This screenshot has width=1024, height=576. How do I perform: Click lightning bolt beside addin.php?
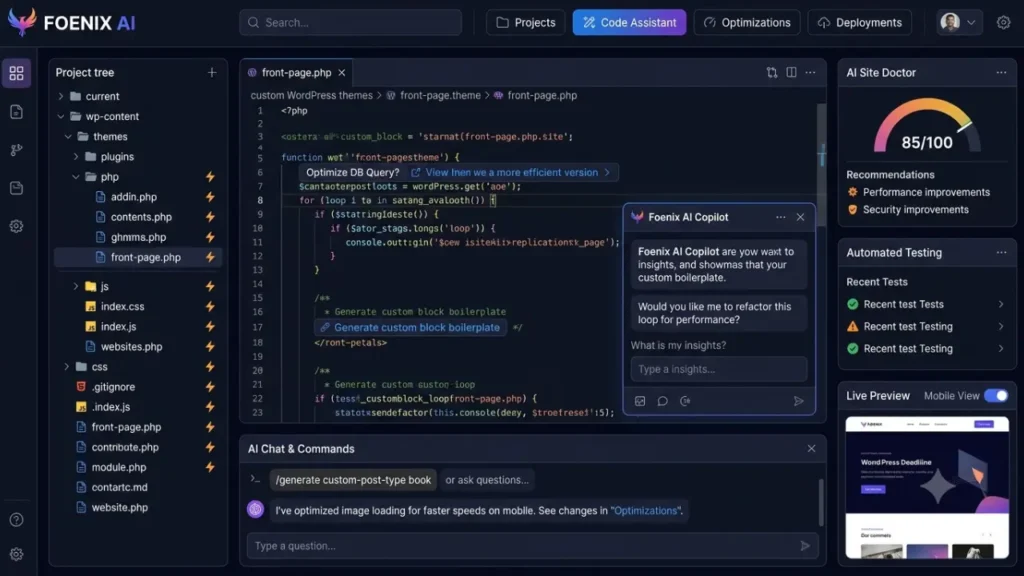tap(210, 197)
